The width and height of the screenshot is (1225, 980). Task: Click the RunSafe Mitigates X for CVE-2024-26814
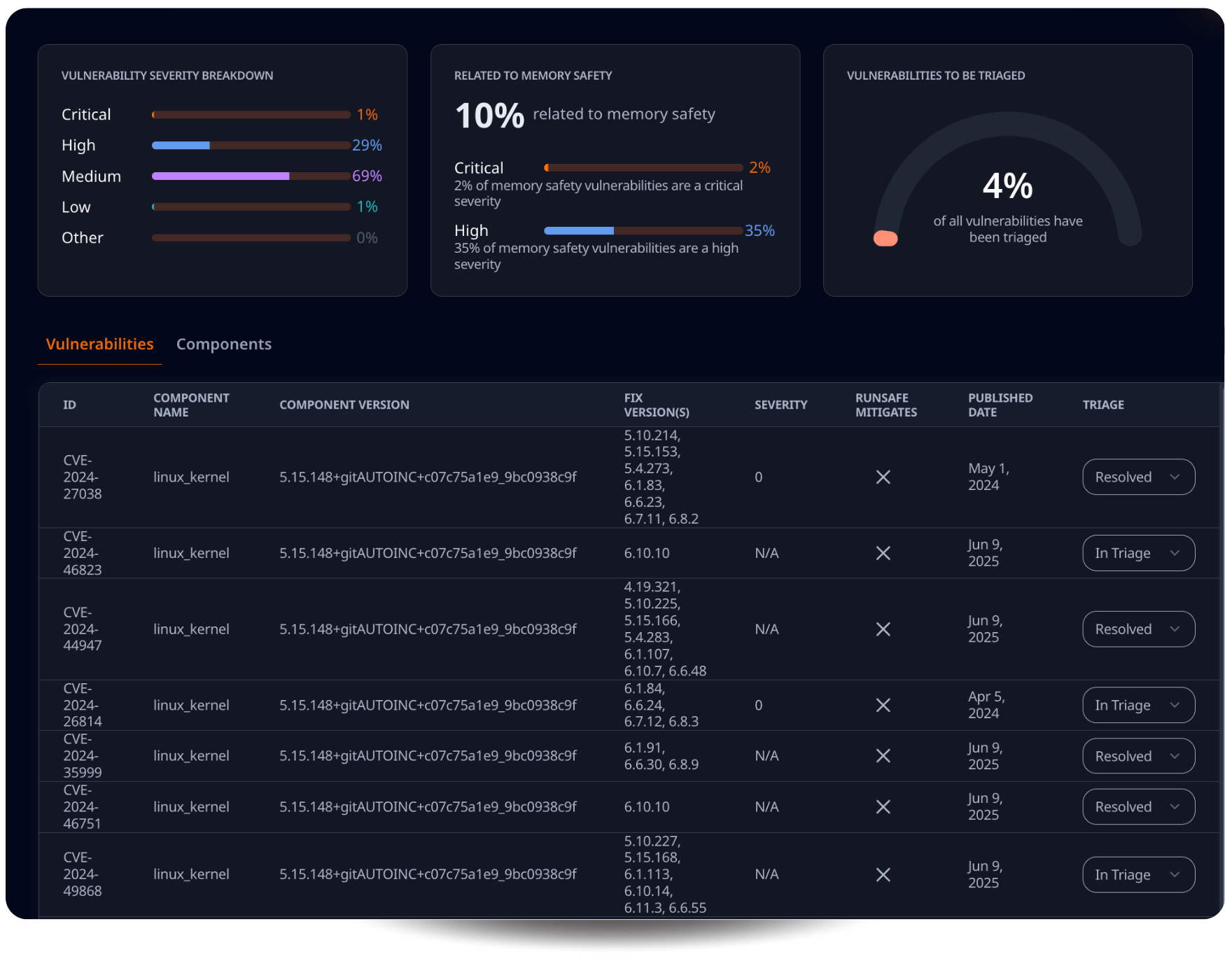[883, 705]
